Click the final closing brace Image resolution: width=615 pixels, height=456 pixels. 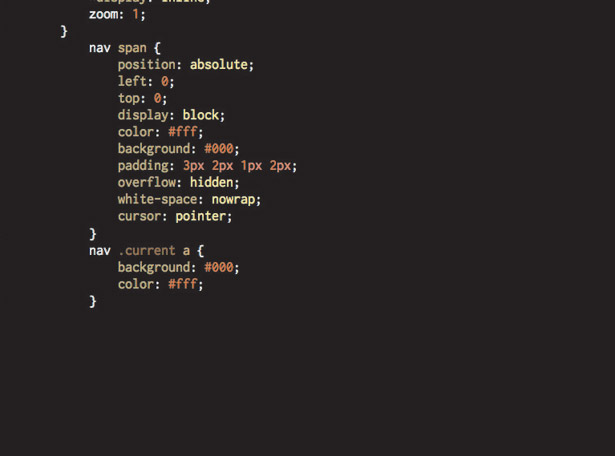tap(93, 301)
